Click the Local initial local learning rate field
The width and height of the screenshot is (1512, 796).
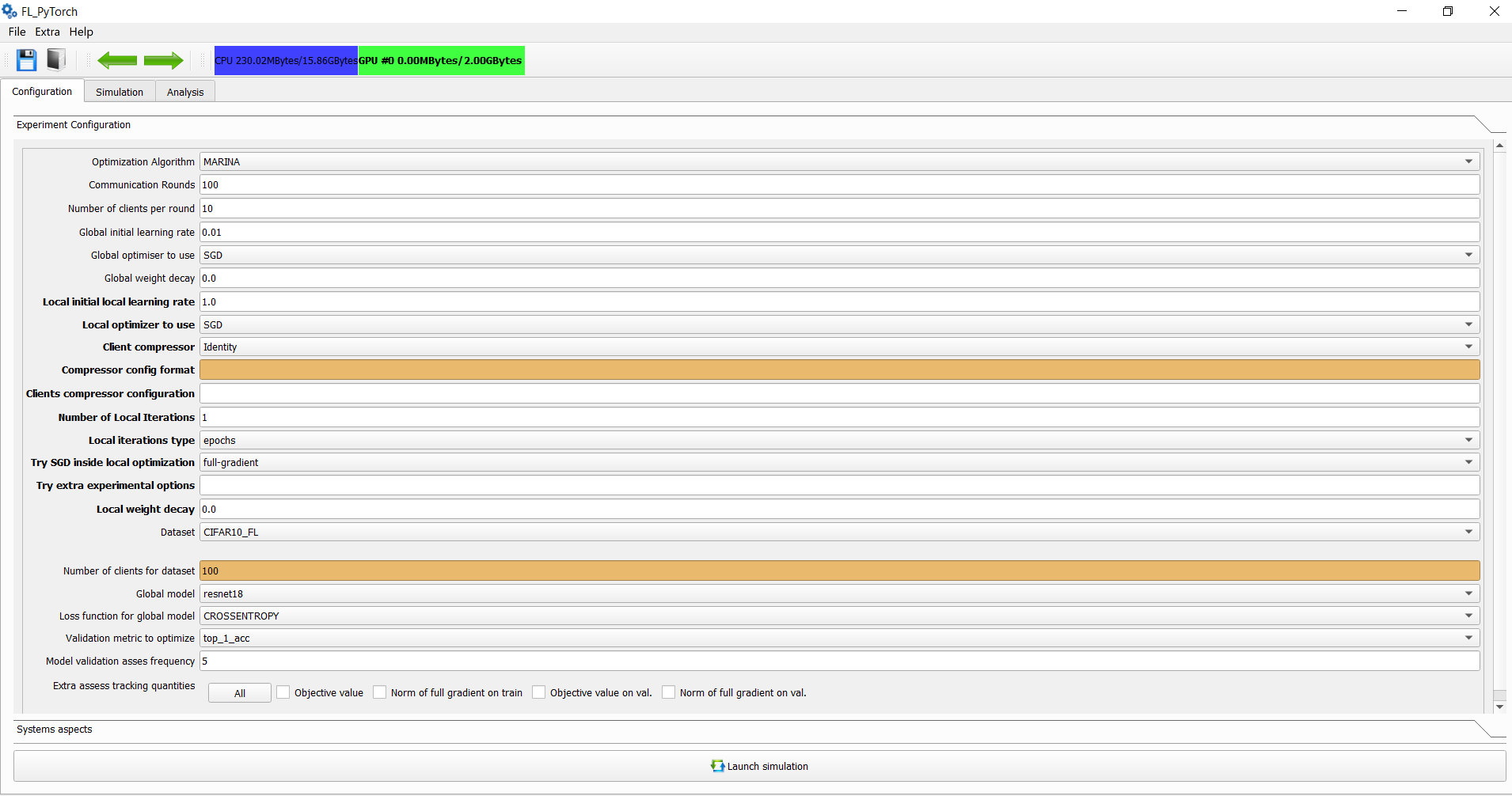click(839, 301)
